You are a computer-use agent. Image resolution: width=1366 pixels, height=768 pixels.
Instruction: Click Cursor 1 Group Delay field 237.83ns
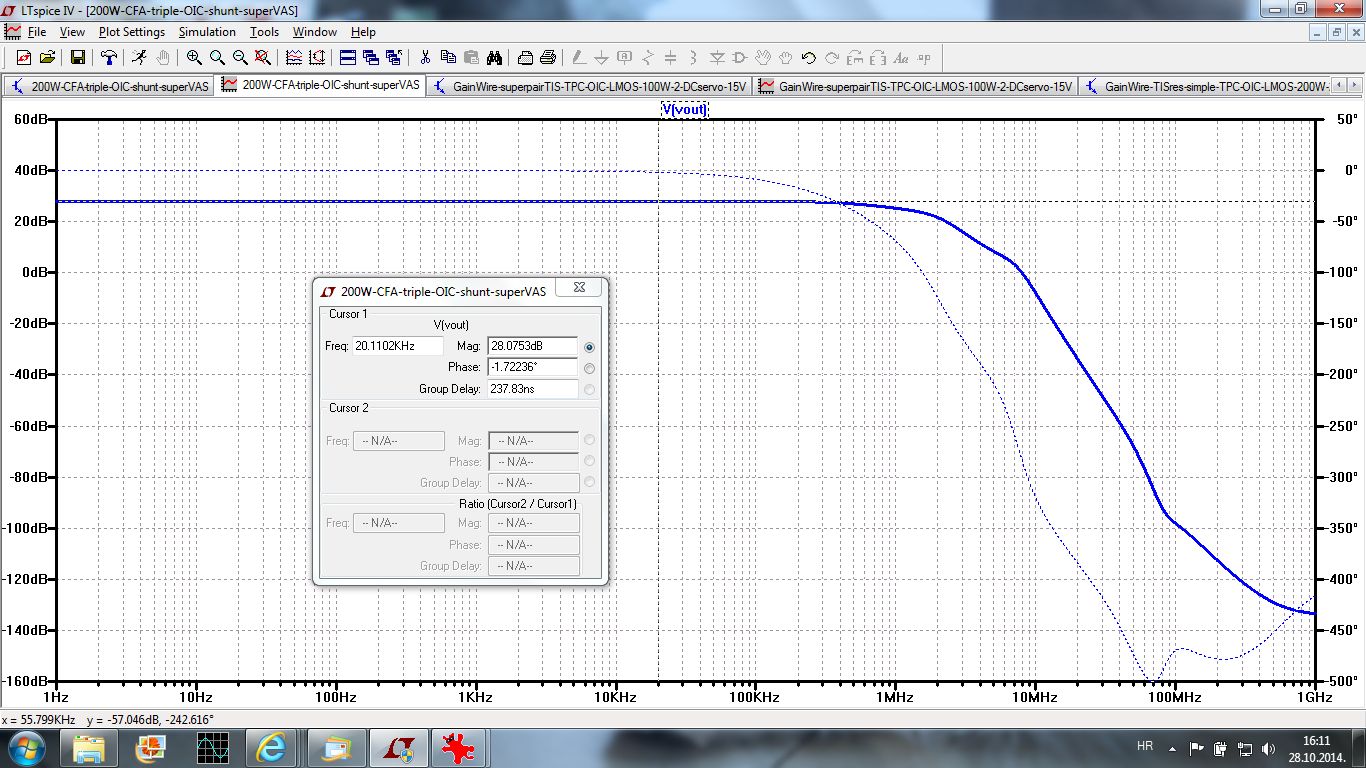[x=533, y=389]
